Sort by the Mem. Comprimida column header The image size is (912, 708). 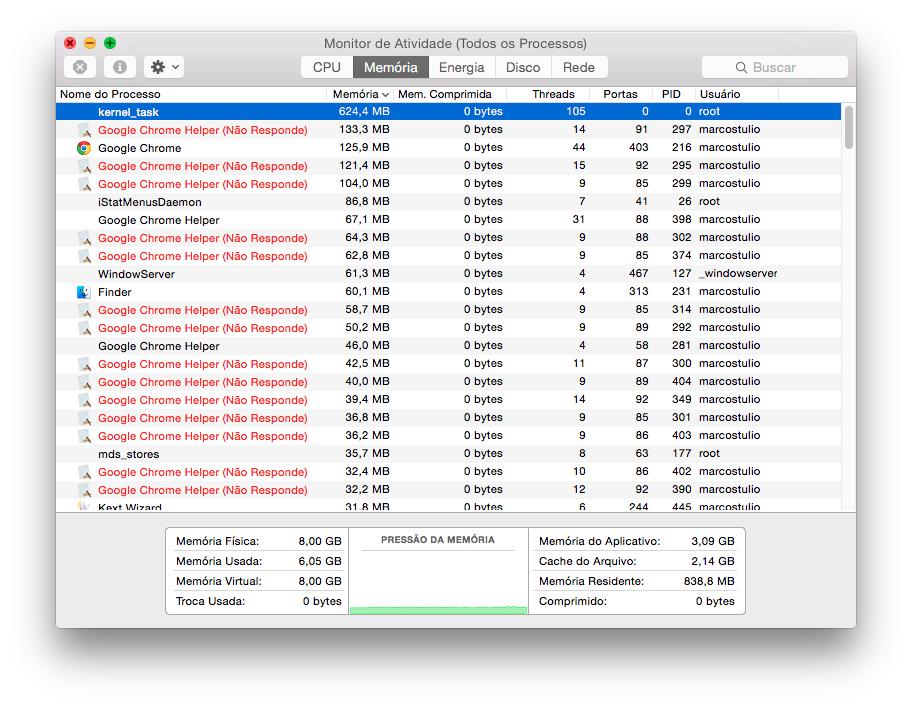450,94
